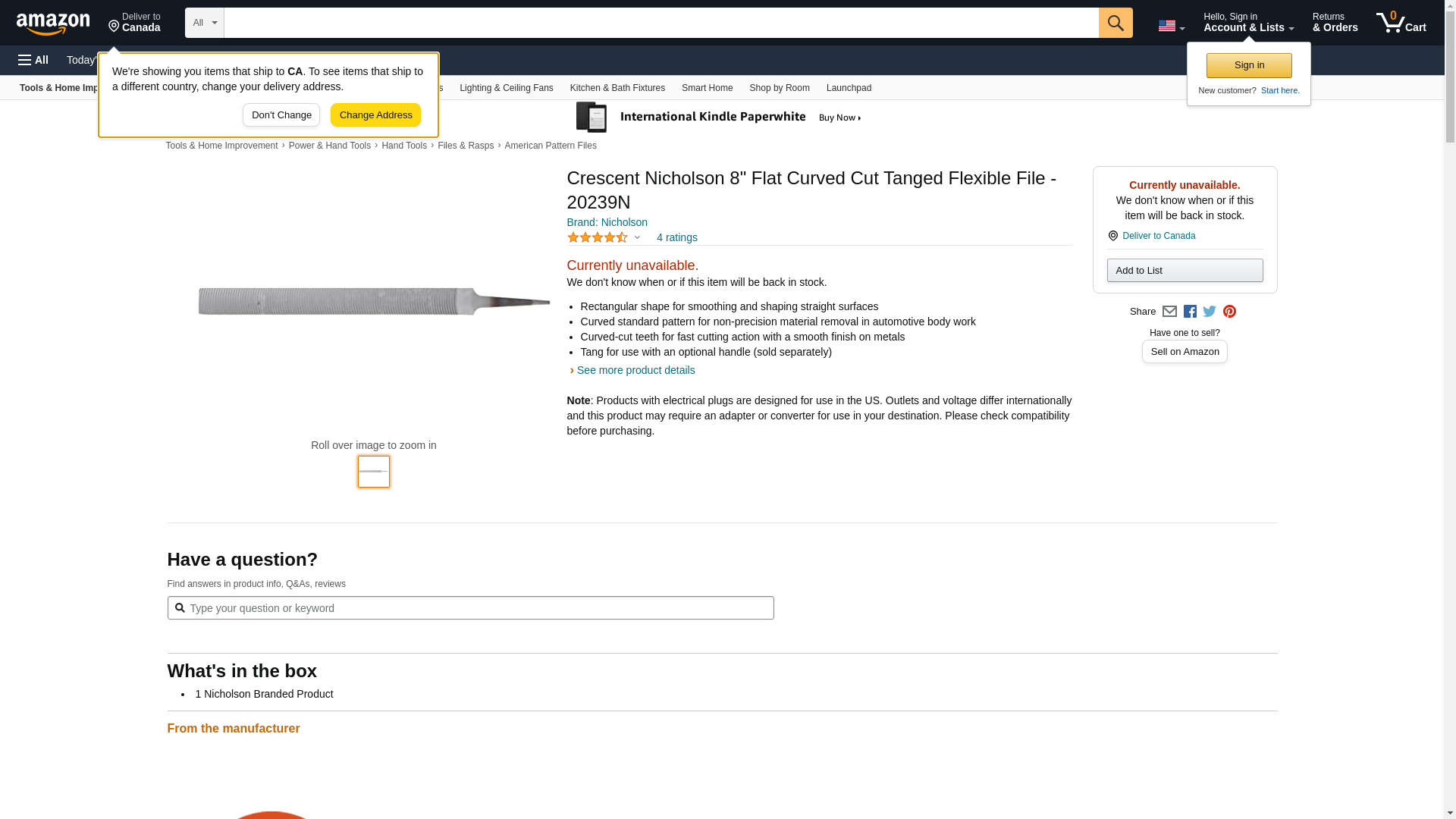This screenshot has height=819, width=1456.
Task: Share product via email icon
Action: pos(1169,312)
